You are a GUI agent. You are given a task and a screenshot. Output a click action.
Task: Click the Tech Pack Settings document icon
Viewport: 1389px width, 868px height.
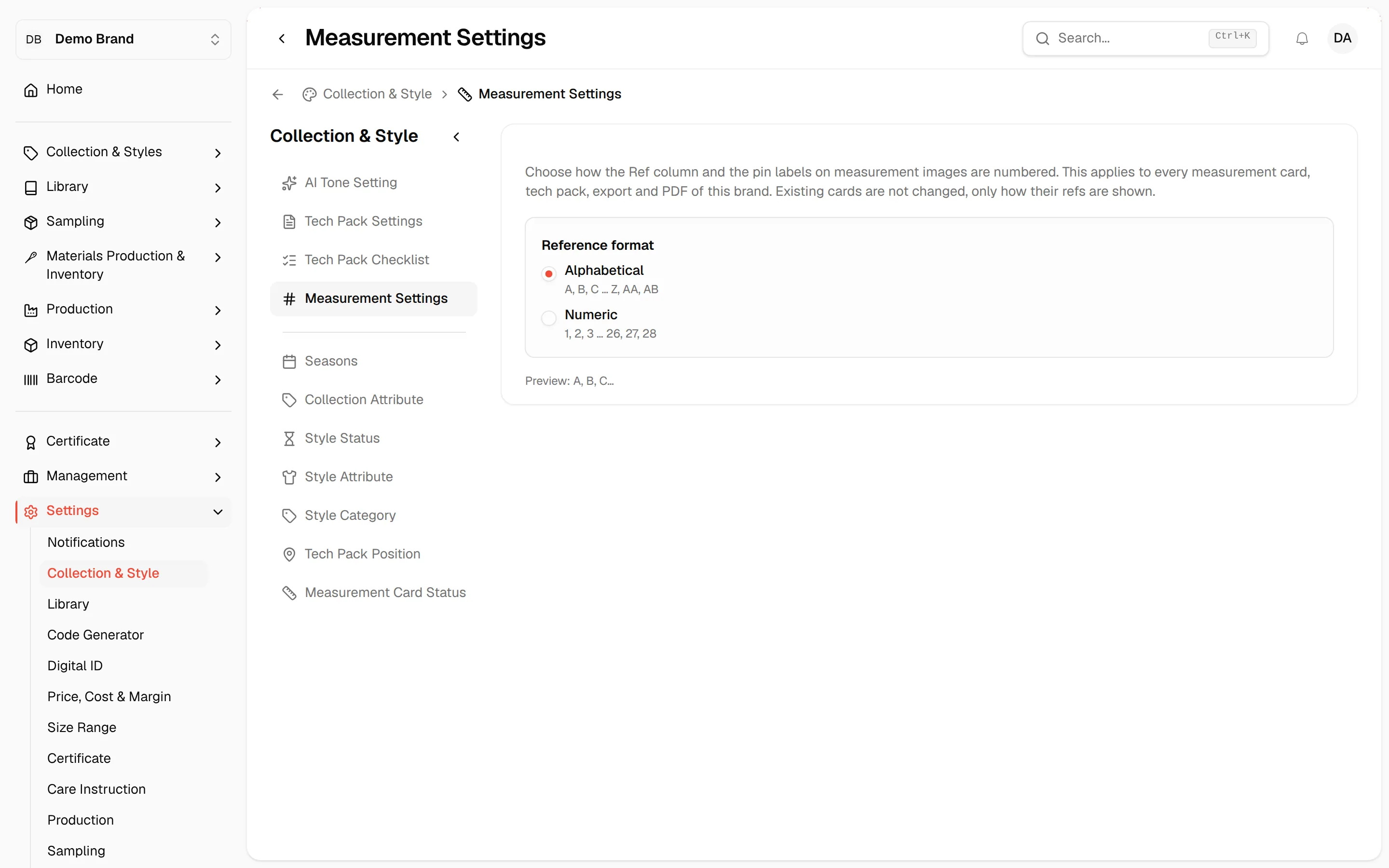click(x=289, y=222)
